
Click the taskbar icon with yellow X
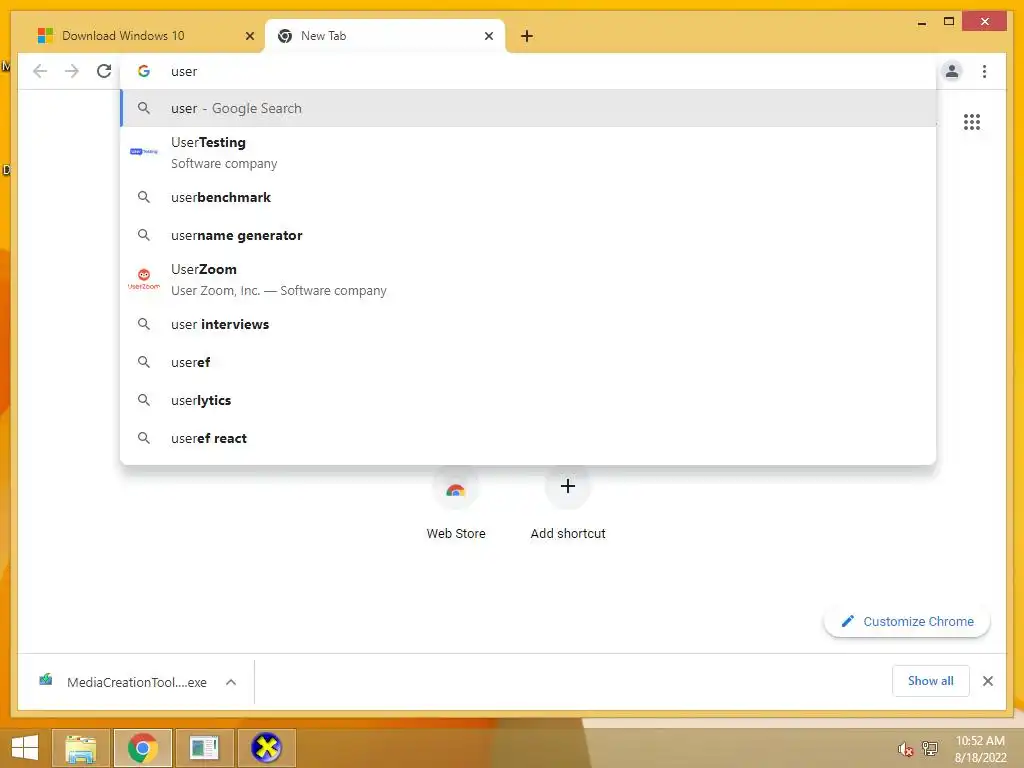click(266, 748)
